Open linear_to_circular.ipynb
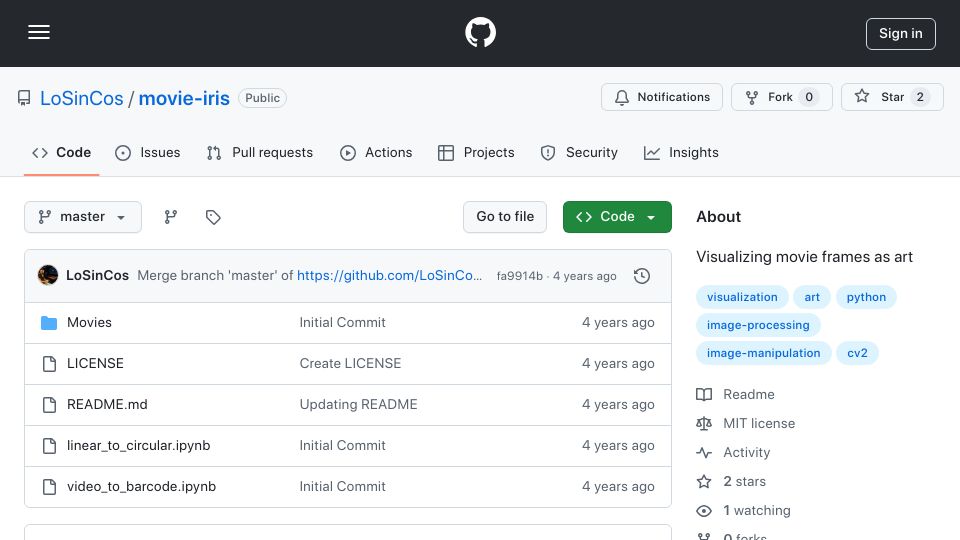Image resolution: width=960 pixels, height=540 pixels. click(138, 446)
